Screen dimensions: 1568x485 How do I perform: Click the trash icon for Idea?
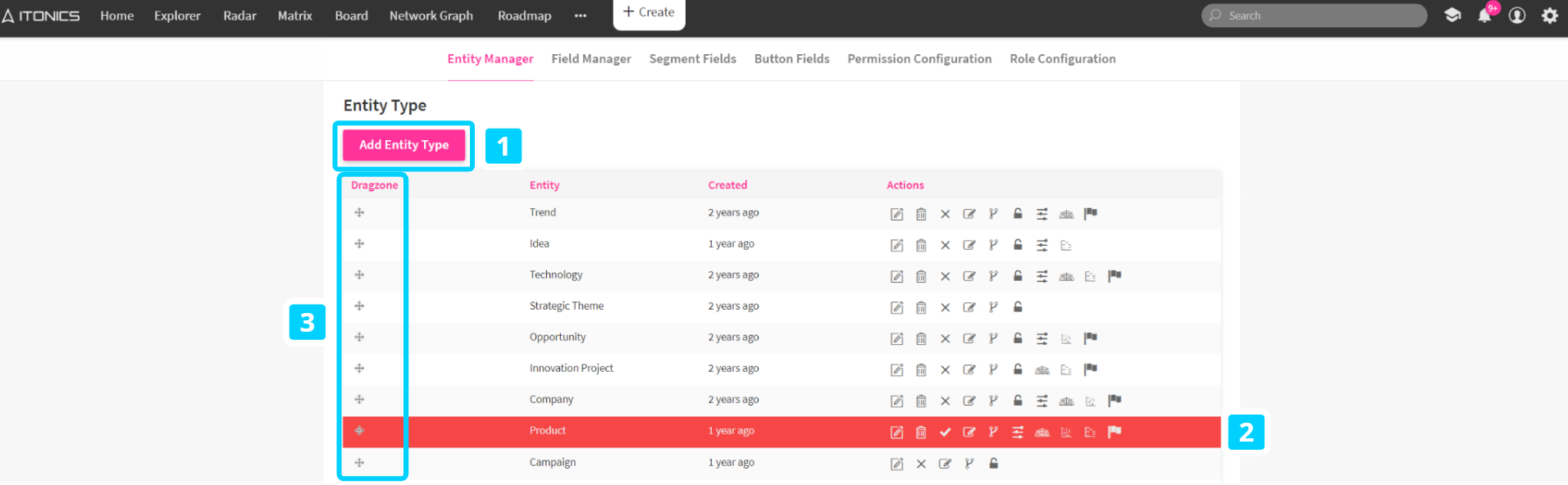coord(921,245)
